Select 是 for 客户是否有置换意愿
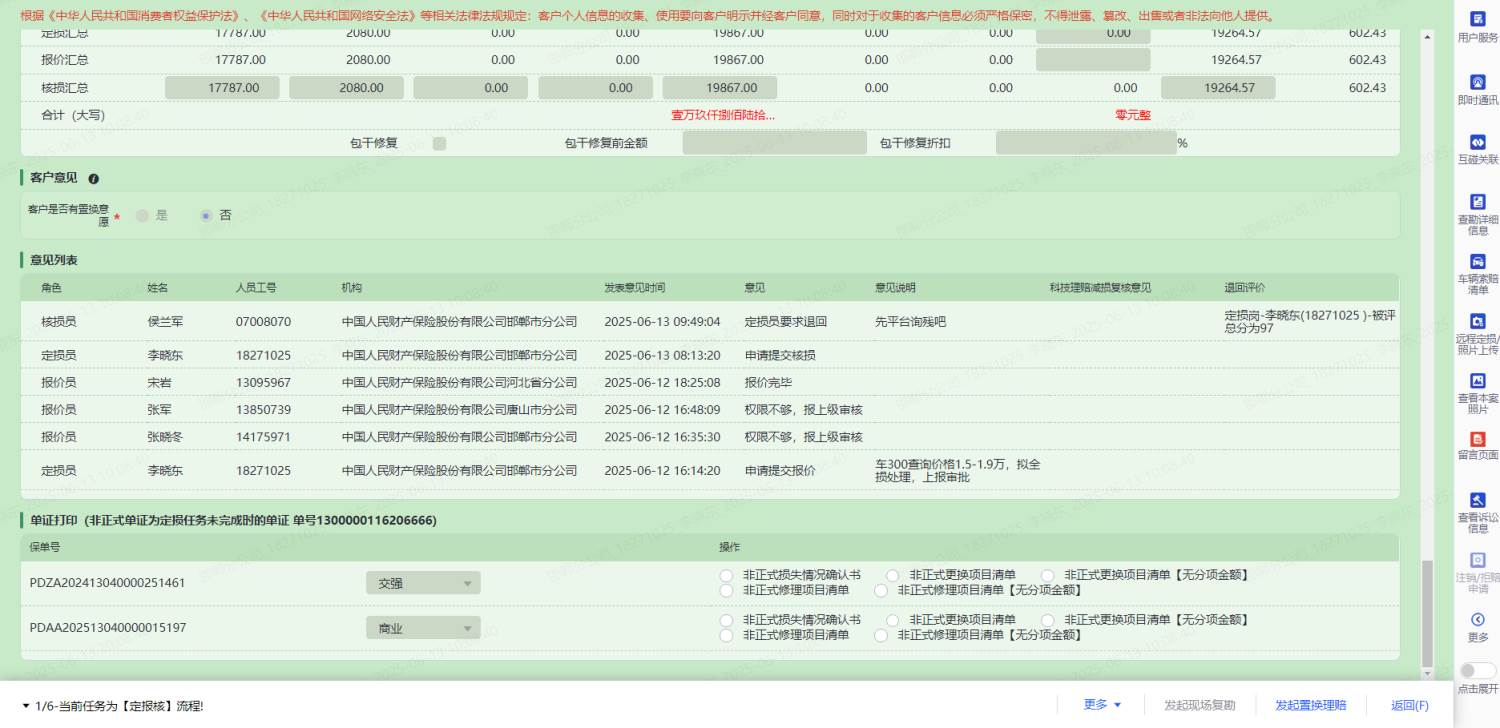Viewport: 1500px width, 728px height. tap(143, 215)
